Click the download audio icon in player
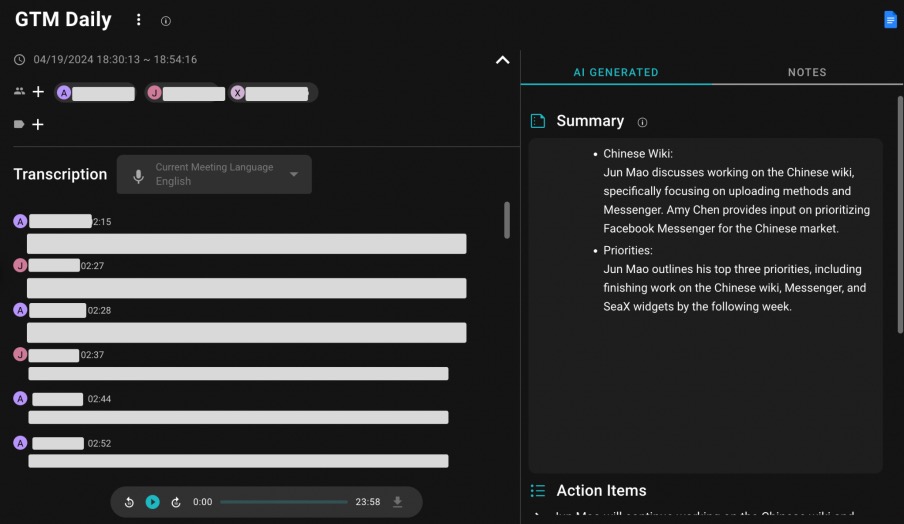This screenshot has width=904, height=524. (x=398, y=502)
